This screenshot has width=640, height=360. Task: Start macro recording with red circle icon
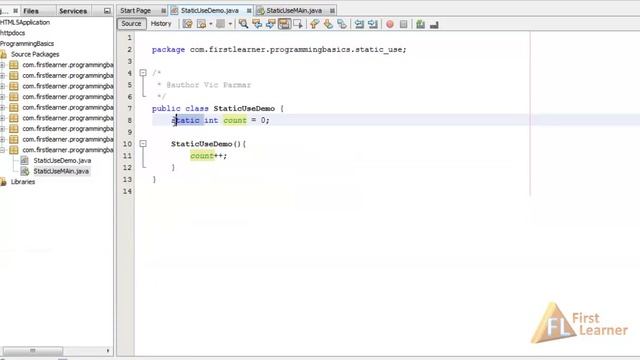[390, 24]
